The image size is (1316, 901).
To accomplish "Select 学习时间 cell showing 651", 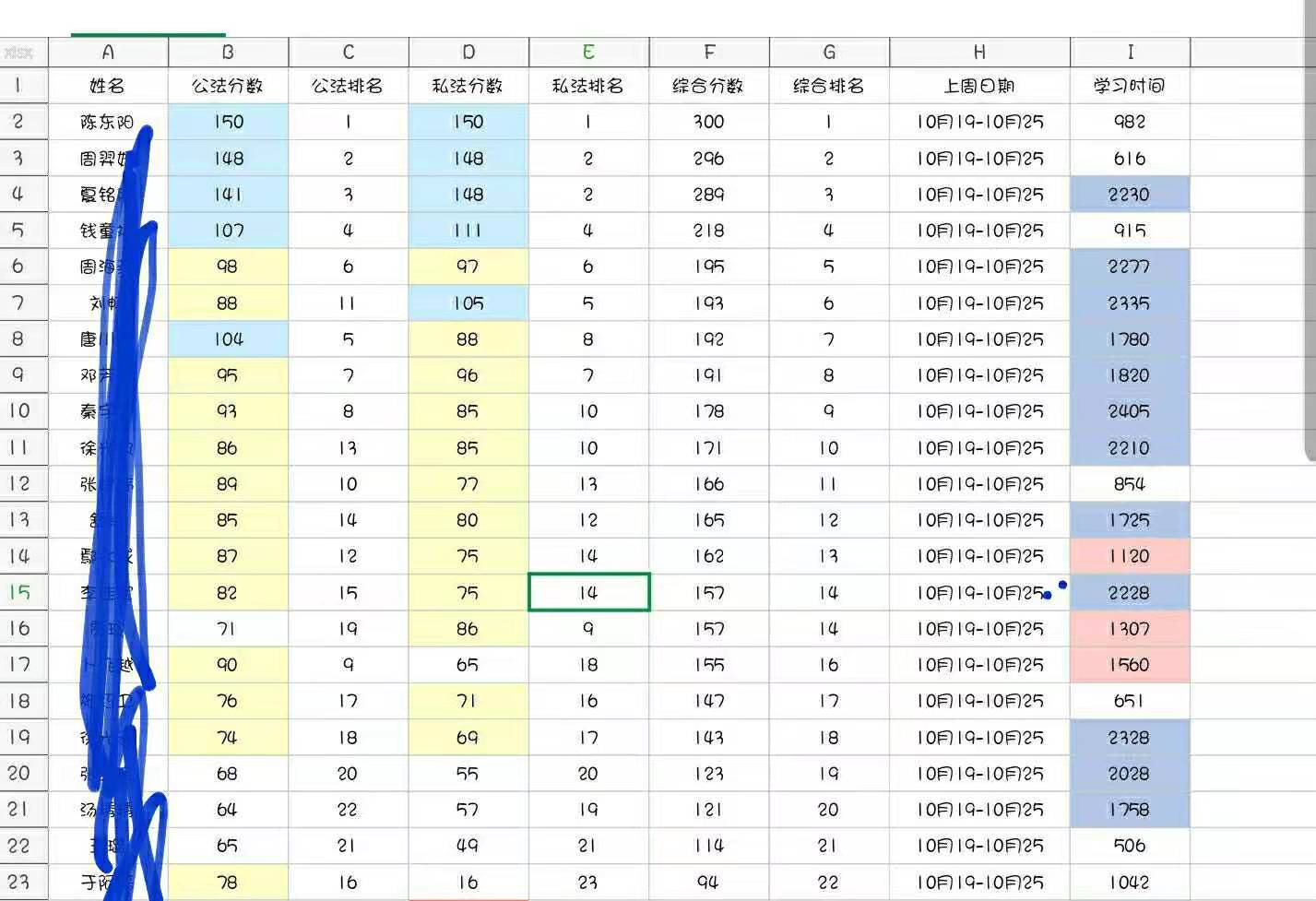I will 1130,701.
